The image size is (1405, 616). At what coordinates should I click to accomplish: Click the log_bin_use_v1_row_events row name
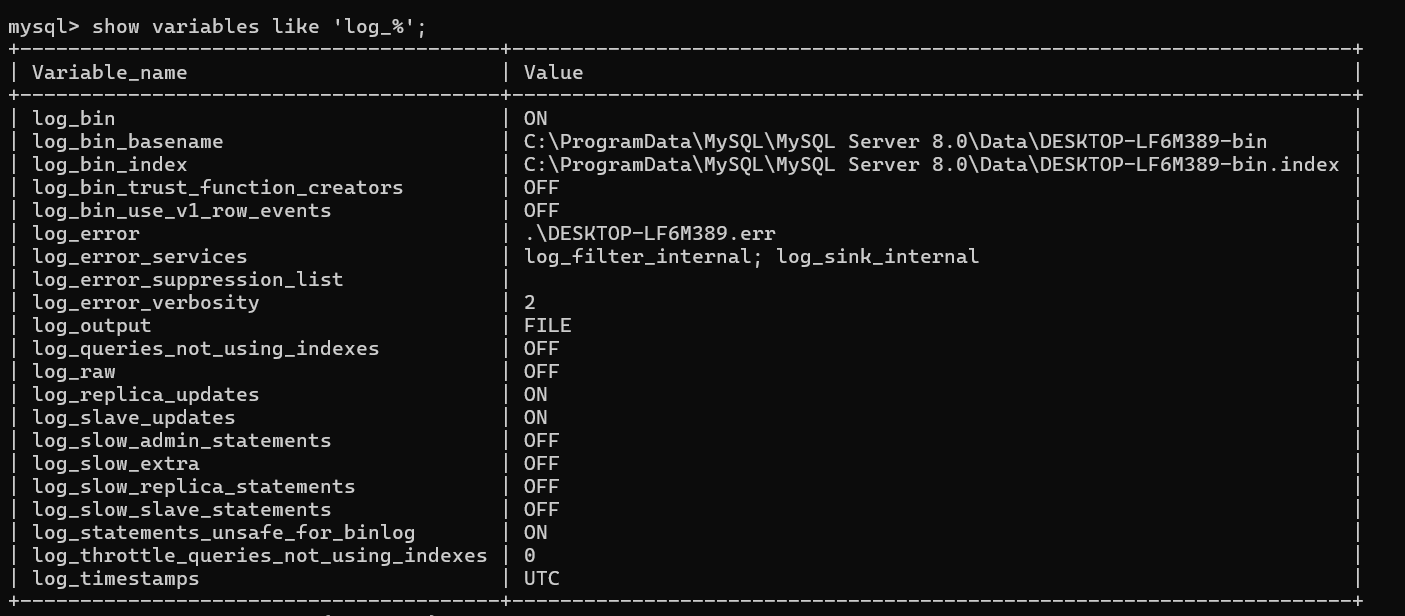pyautogui.click(x=181, y=211)
